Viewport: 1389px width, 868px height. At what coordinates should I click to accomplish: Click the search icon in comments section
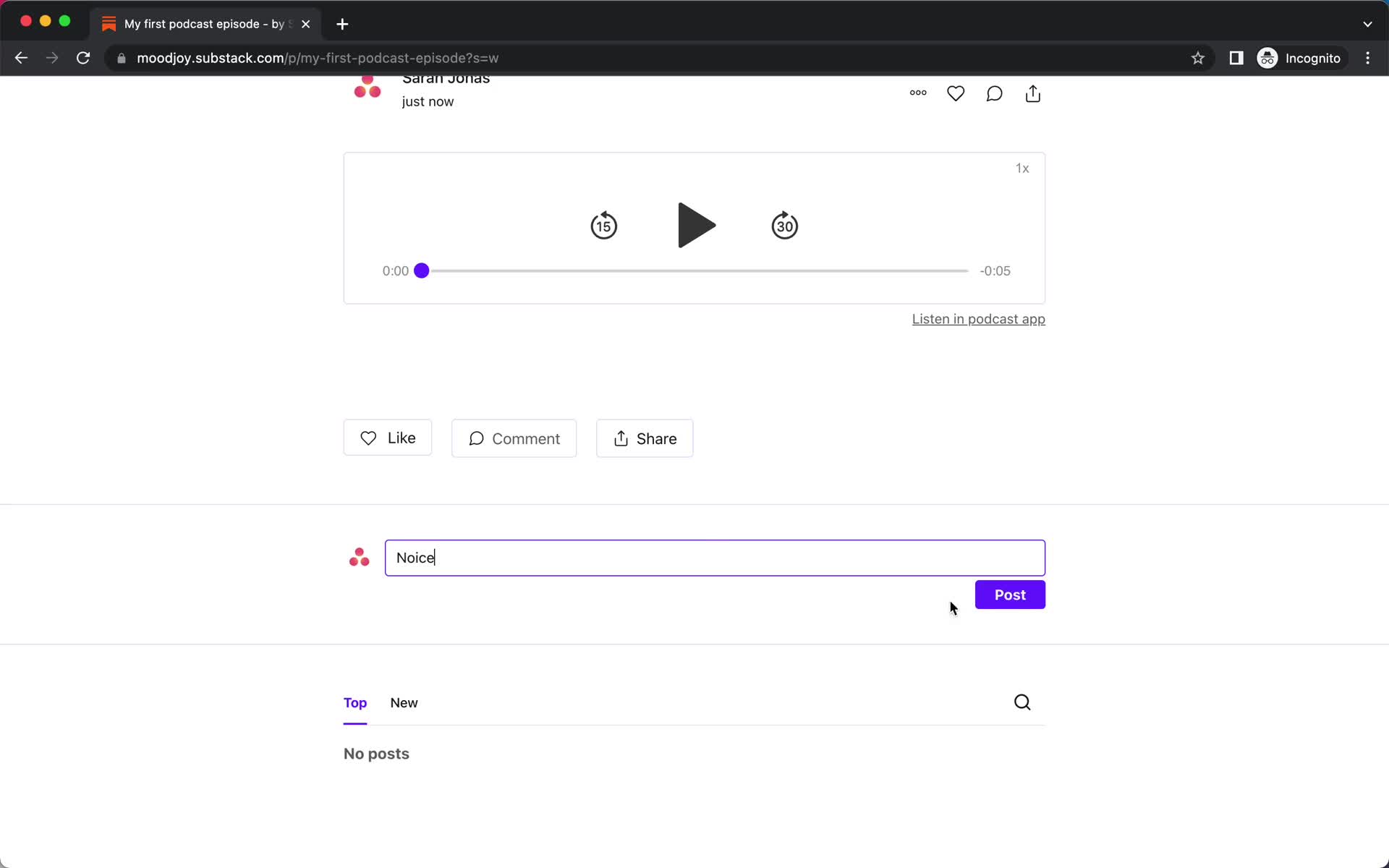1023,702
